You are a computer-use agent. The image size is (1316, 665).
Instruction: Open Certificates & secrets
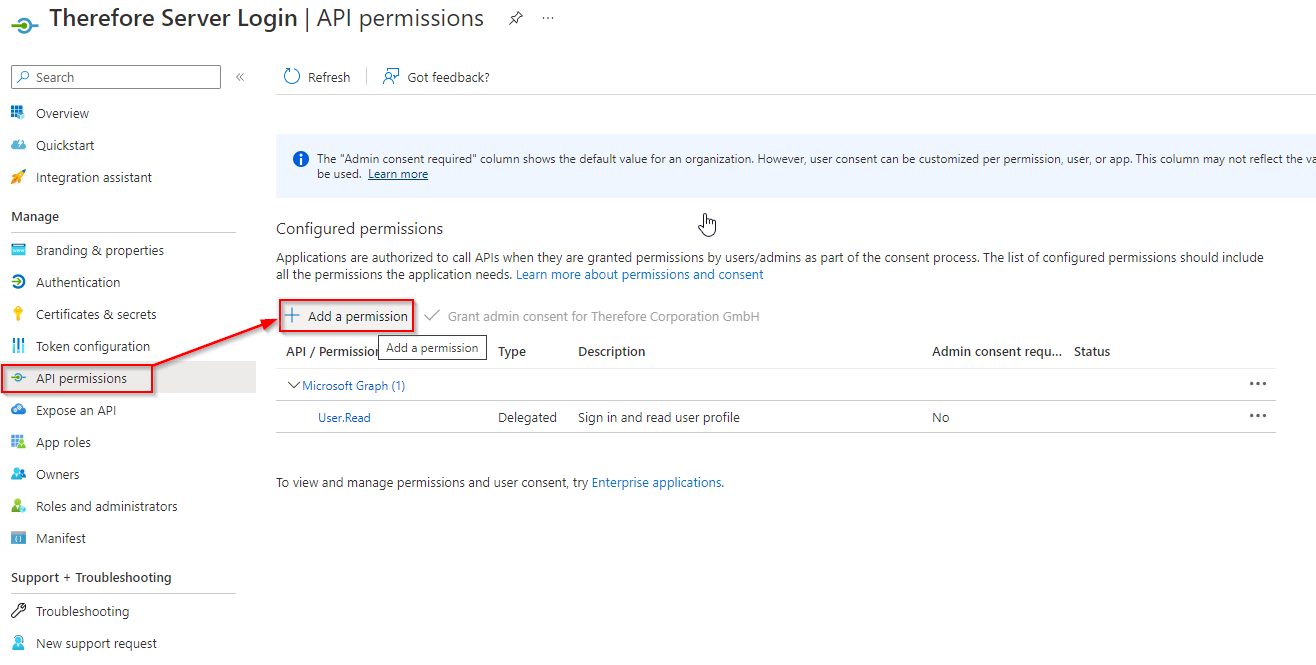96,314
